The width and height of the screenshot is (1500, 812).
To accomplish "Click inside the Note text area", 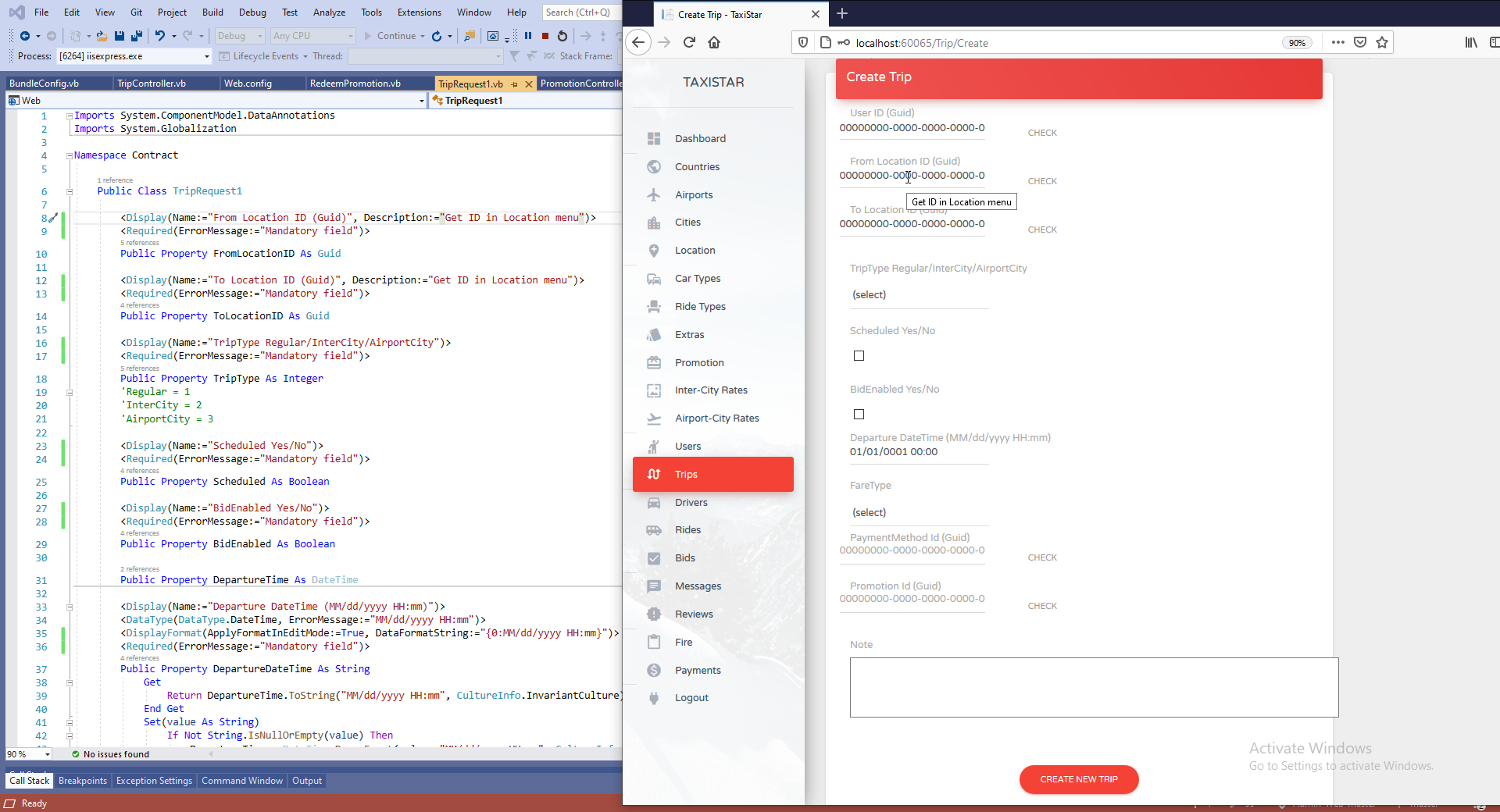I will 1094,687.
